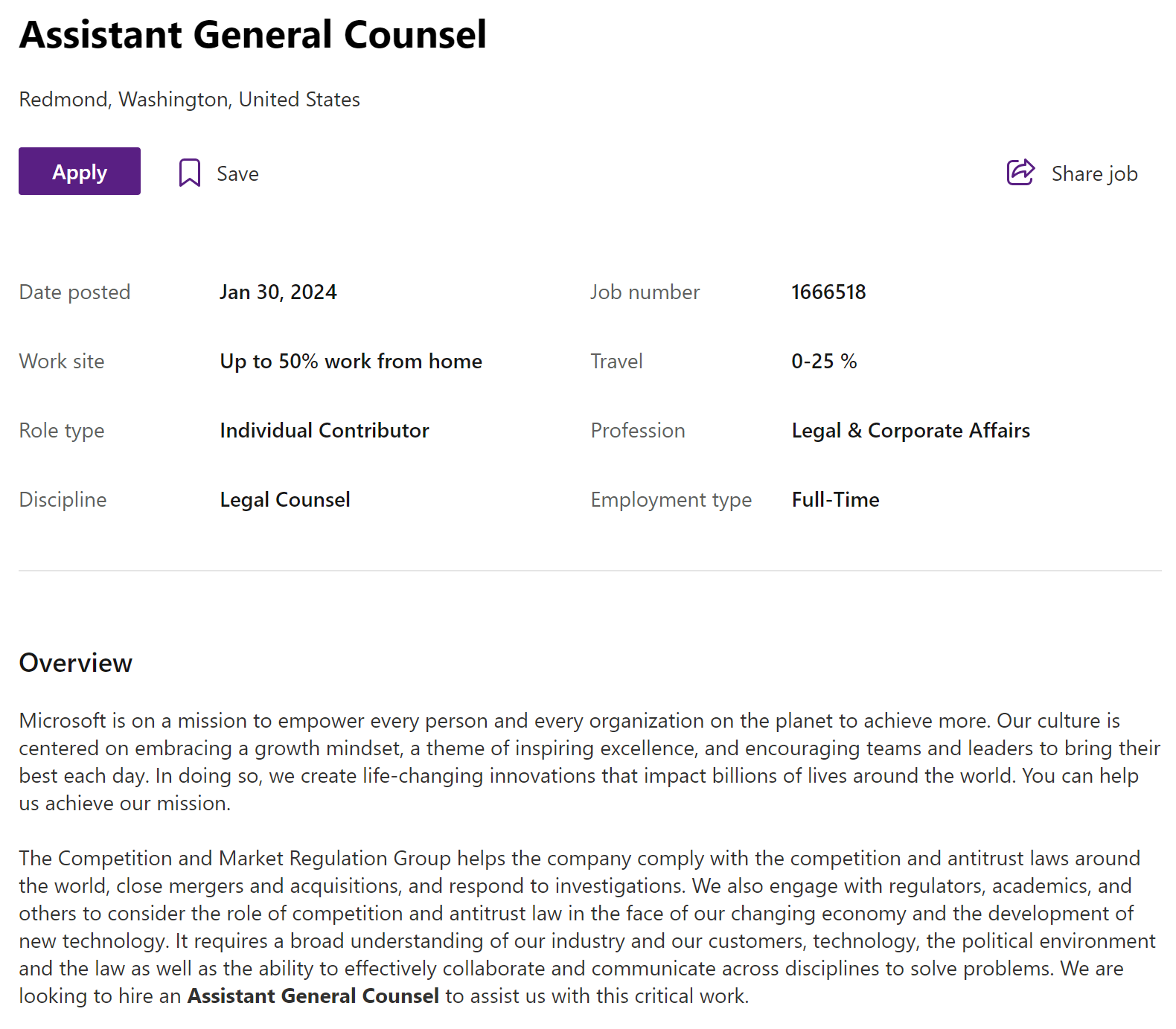Click the Overview section heading
1176x1029 pixels.
tap(76, 663)
